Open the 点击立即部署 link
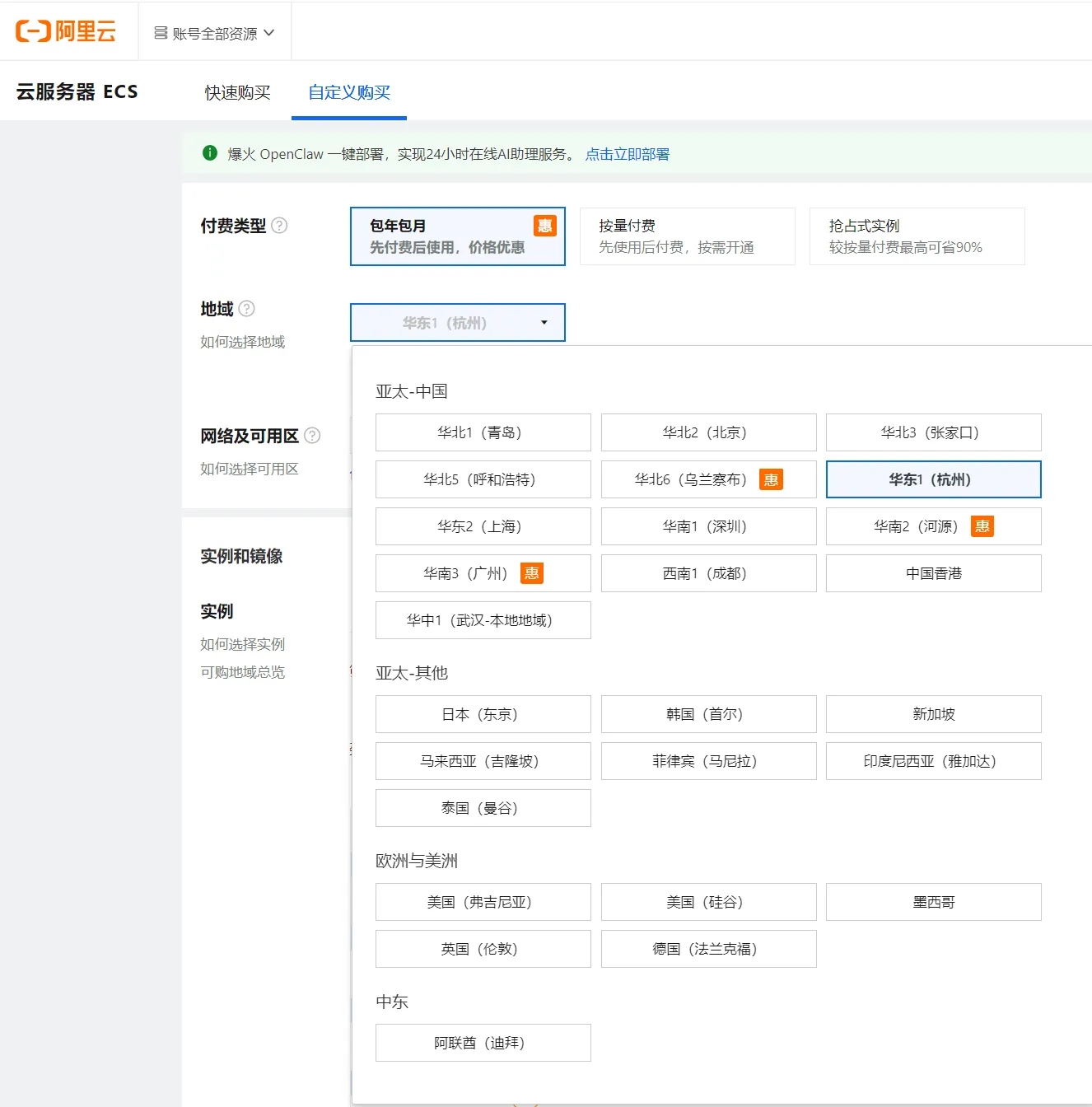1092x1107 pixels. pyautogui.click(x=628, y=154)
